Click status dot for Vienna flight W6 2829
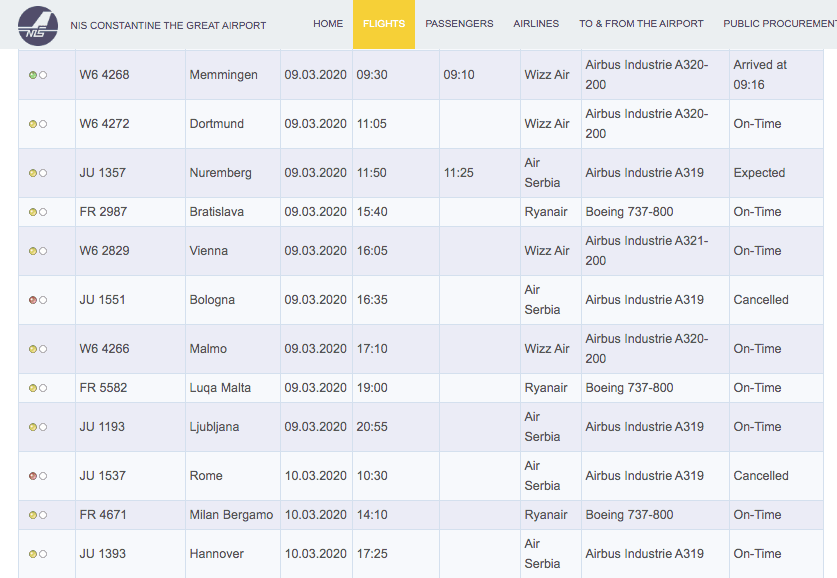Screen dimensions: 837x578 (x=33, y=251)
